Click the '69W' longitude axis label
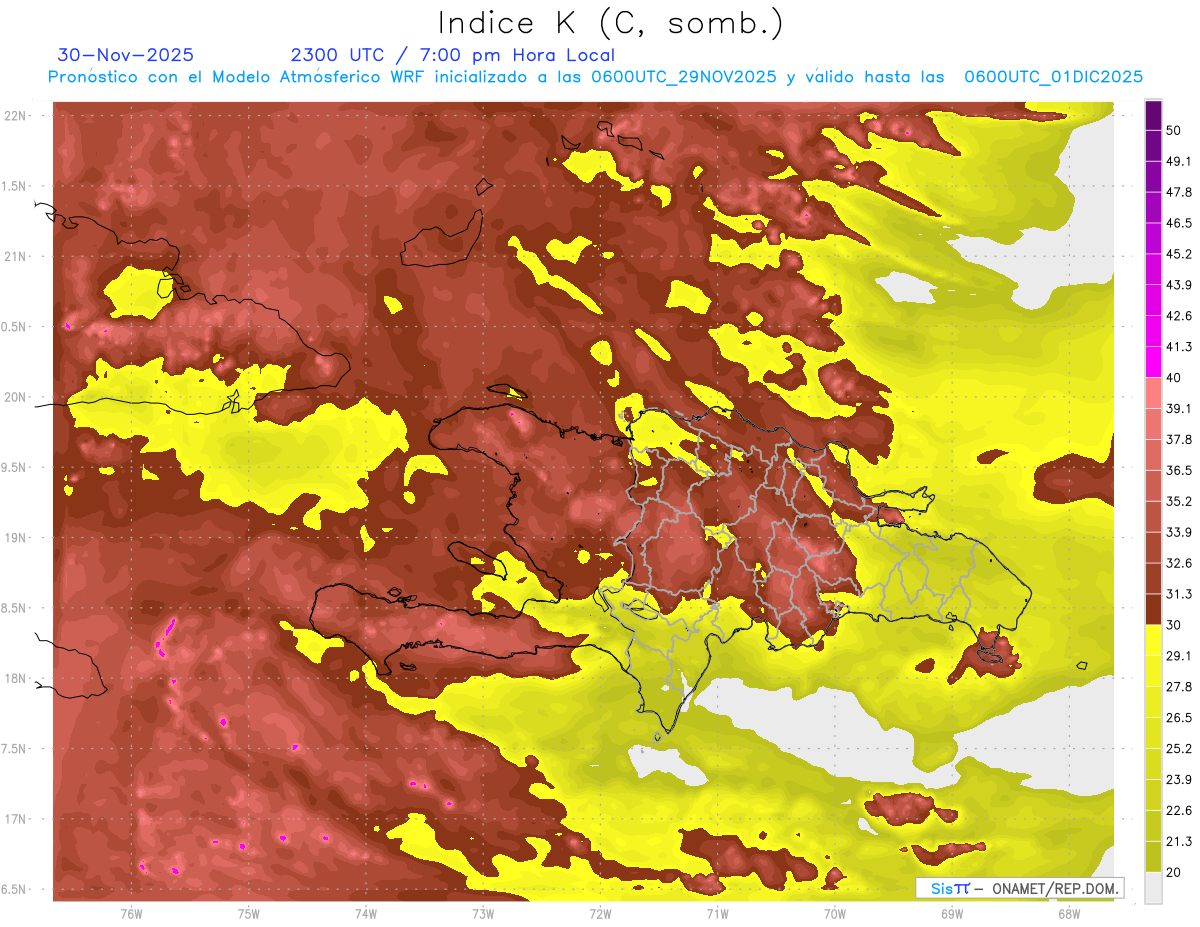This screenshot has height=927, width=1200. click(x=951, y=914)
